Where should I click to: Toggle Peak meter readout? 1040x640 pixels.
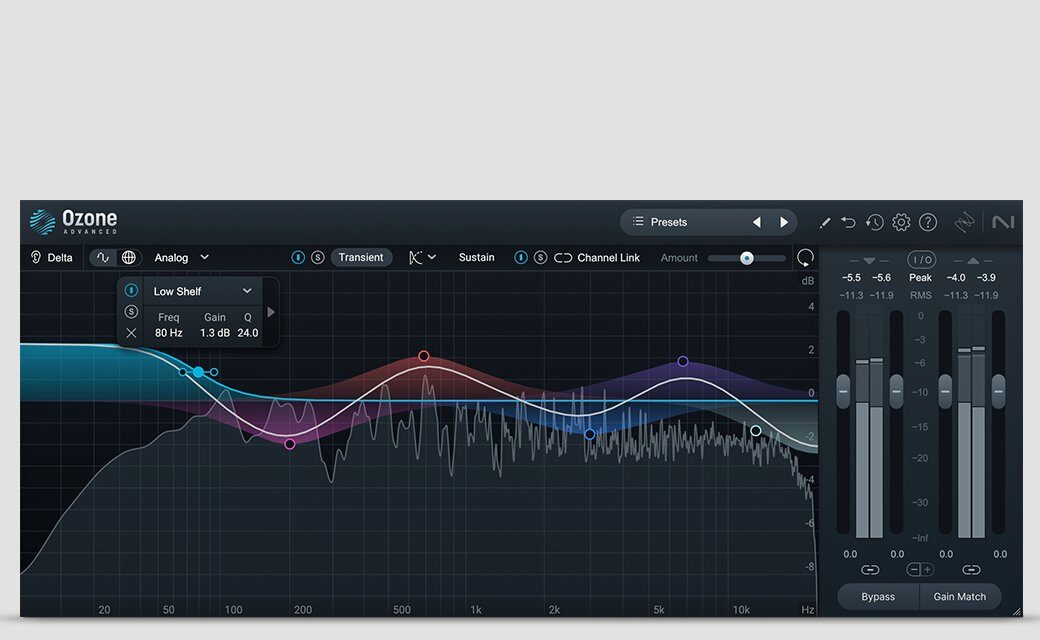click(x=920, y=277)
